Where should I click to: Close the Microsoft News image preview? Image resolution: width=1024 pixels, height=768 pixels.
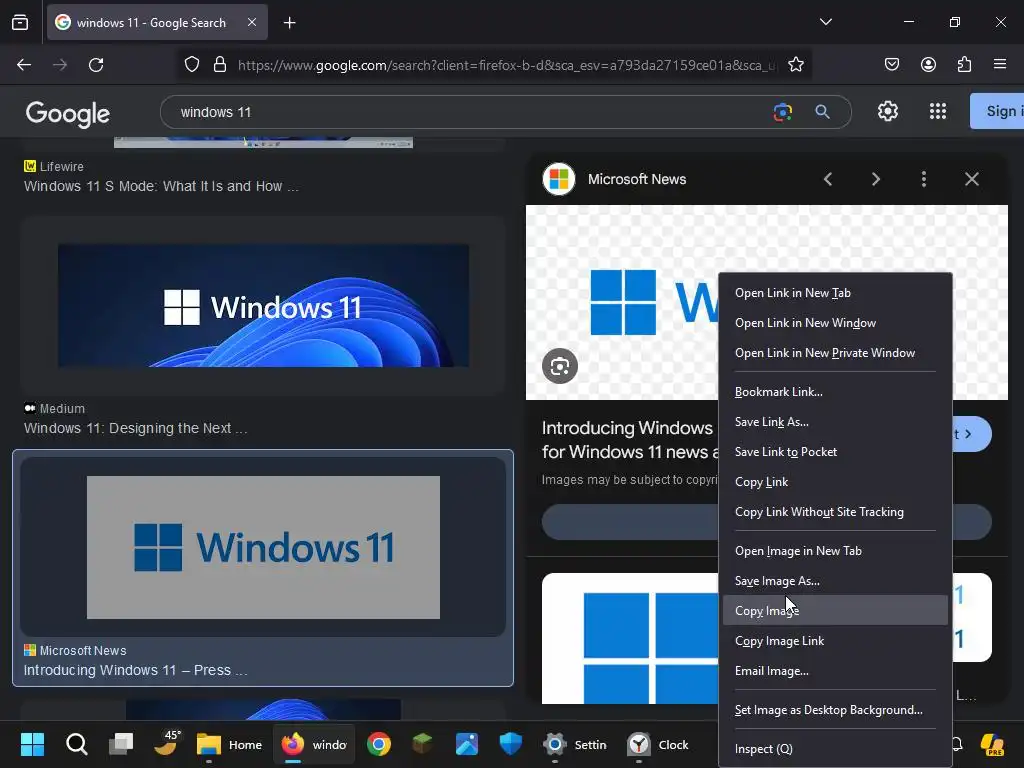pyautogui.click(x=972, y=179)
